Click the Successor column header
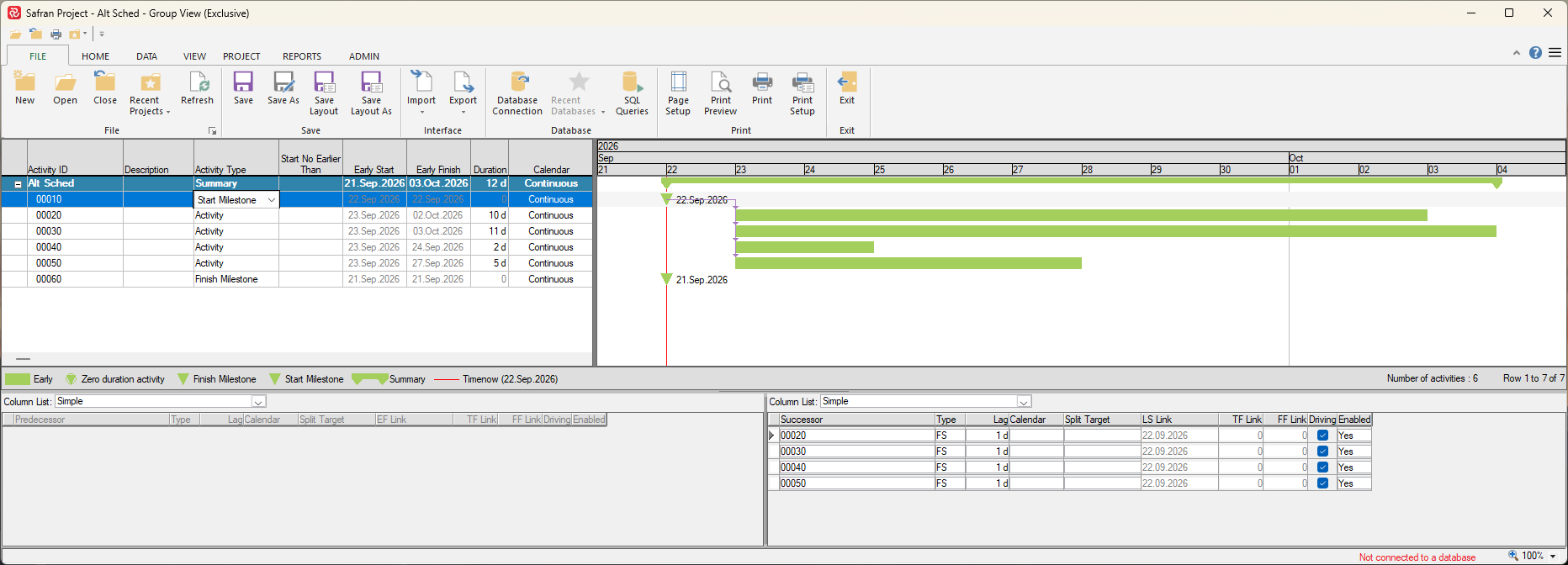1568x565 pixels. click(x=856, y=420)
